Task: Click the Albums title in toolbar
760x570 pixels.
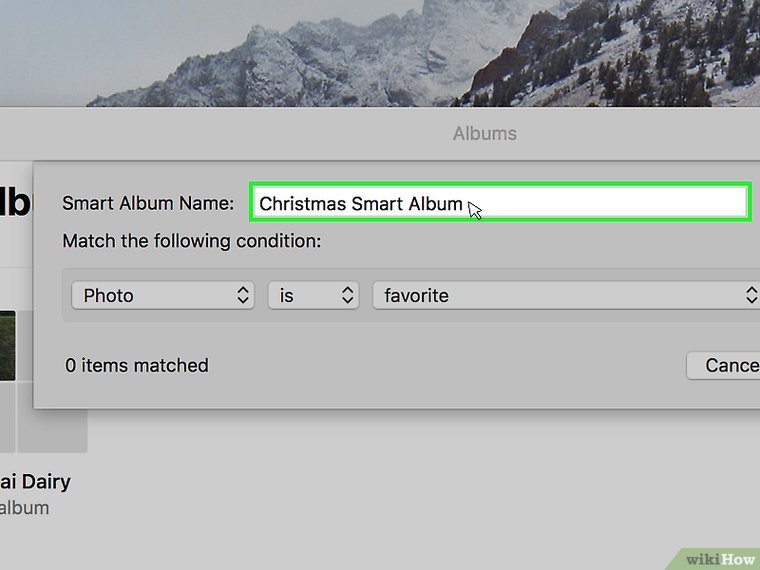Action: coord(485,133)
